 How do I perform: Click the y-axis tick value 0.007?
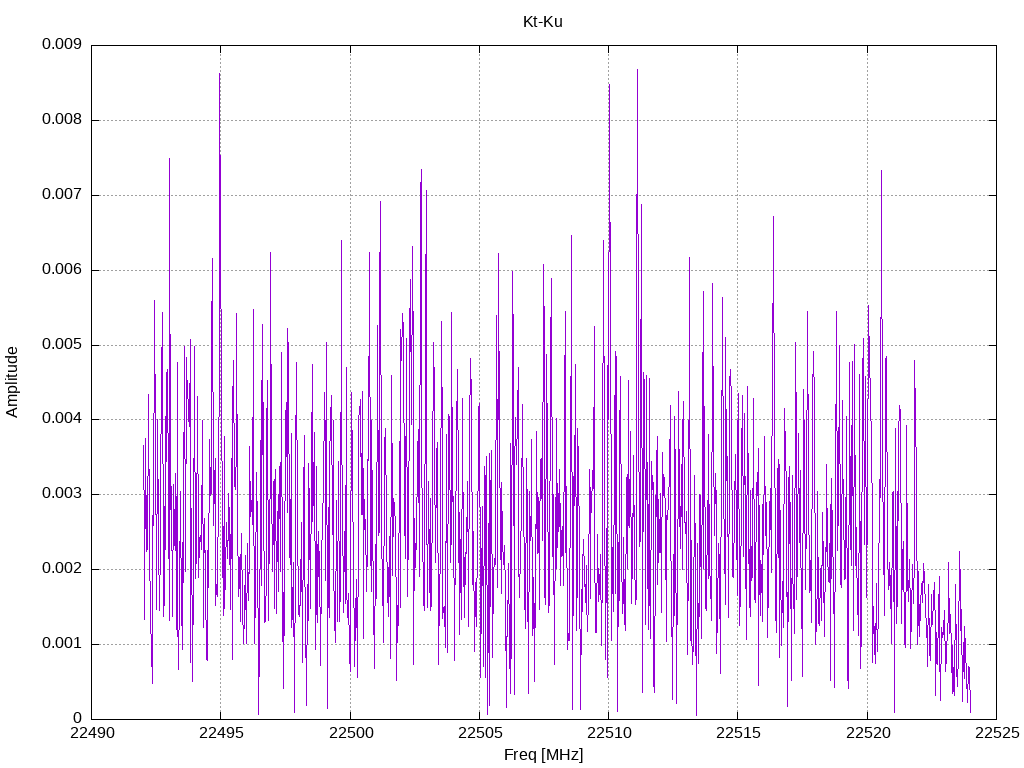tap(62, 195)
